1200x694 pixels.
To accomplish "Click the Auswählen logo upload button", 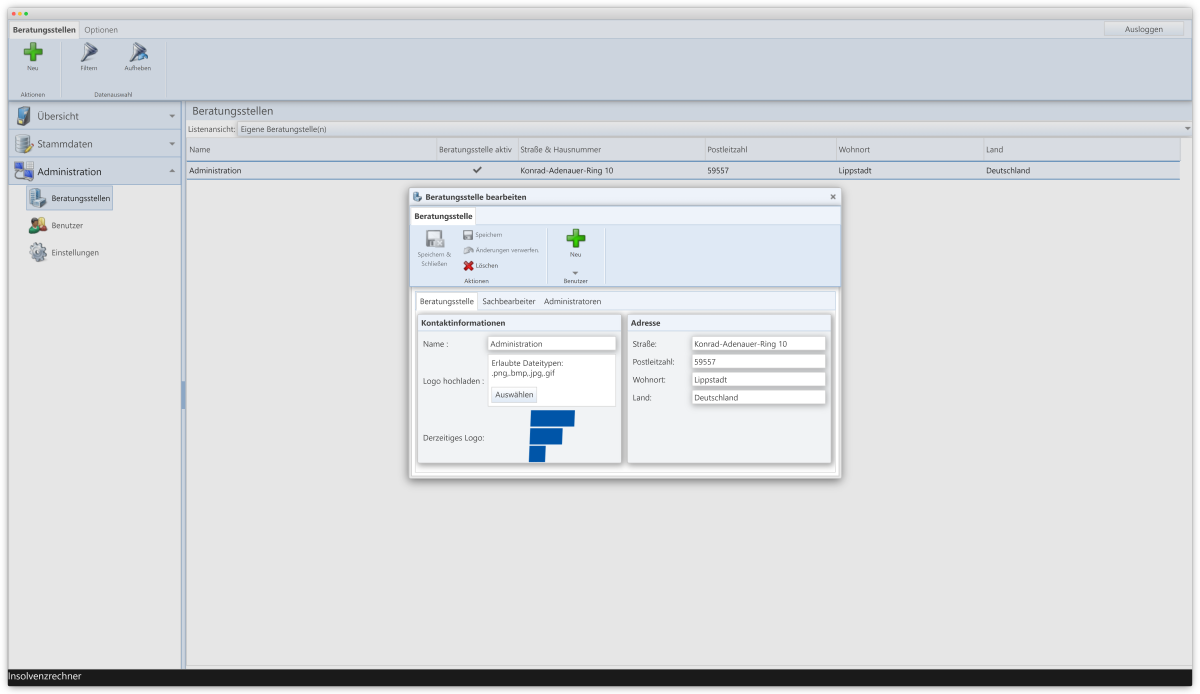I will coord(514,395).
